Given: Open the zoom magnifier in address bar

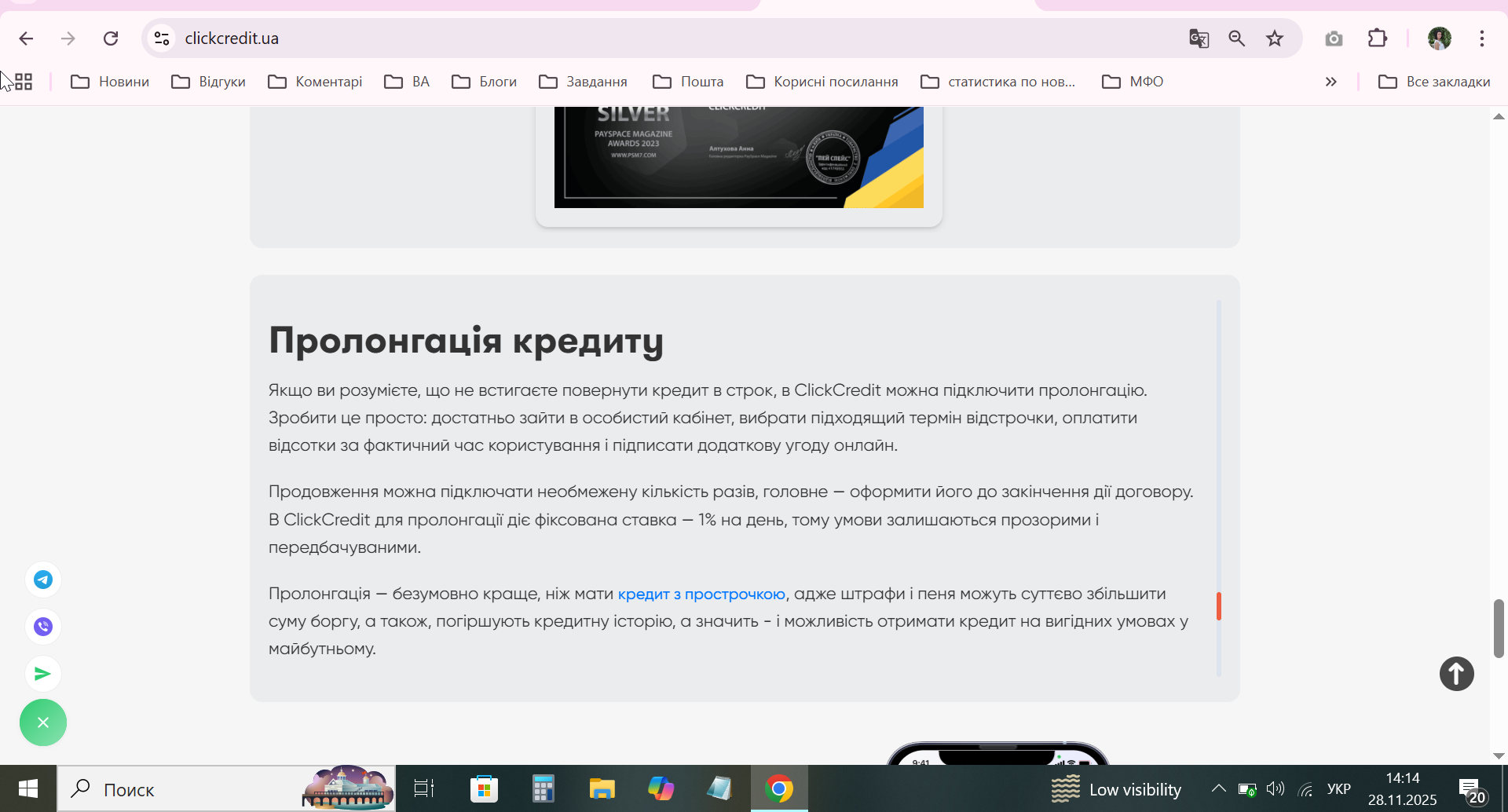Looking at the screenshot, I should [1237, 38].
